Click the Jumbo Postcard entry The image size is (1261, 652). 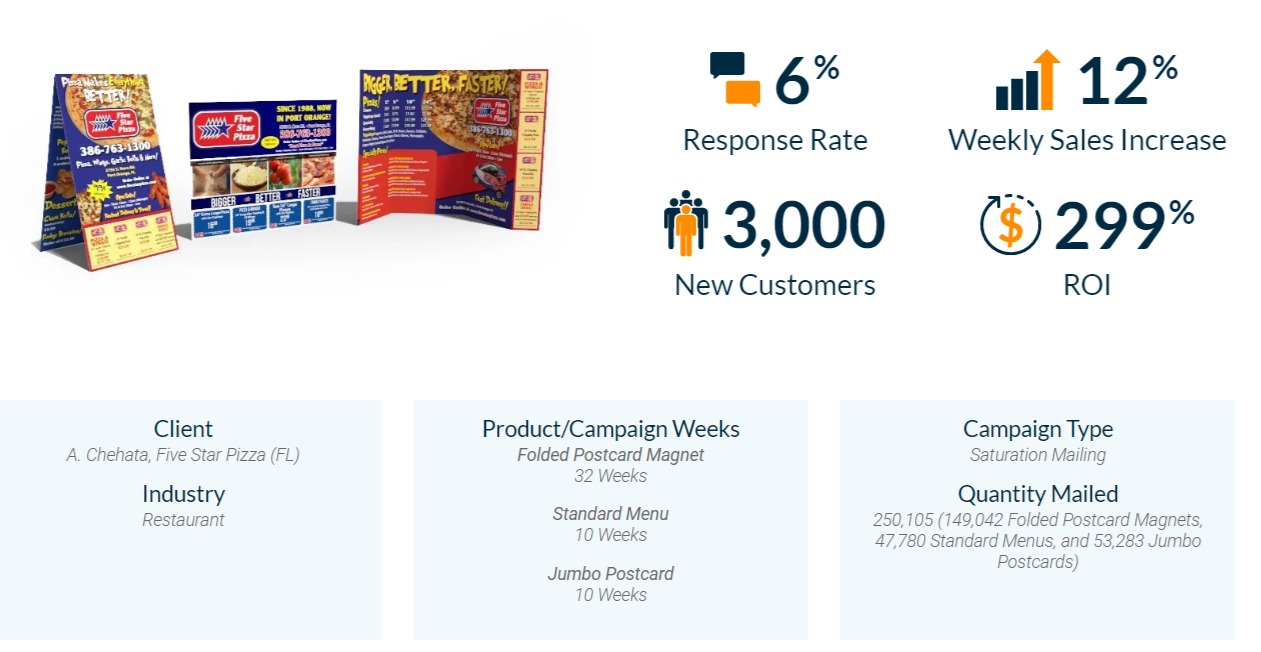tap(611, 574)
